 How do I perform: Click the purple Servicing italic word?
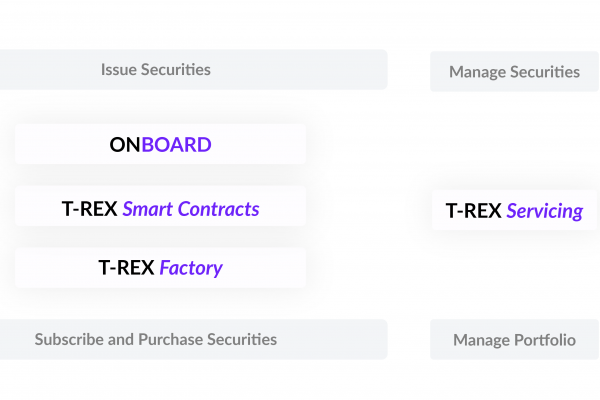pyautogui.click(x=545, y=211)
